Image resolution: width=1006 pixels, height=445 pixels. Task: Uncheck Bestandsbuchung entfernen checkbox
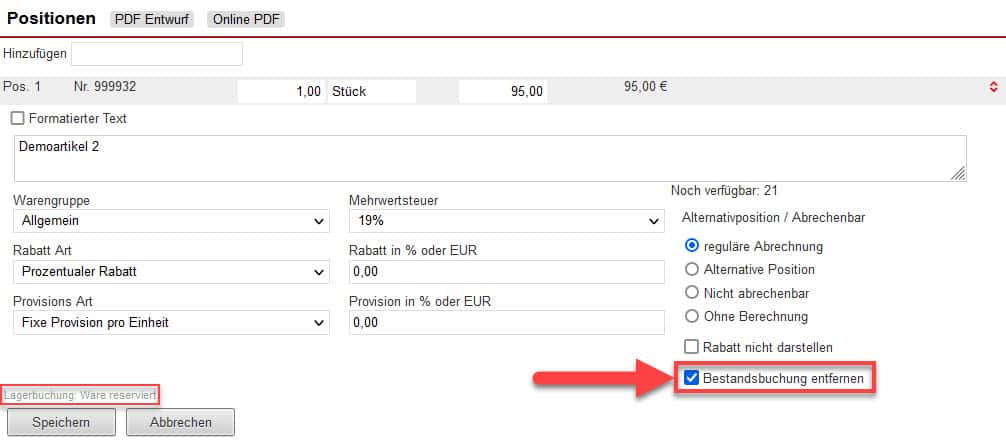(691, 378)
